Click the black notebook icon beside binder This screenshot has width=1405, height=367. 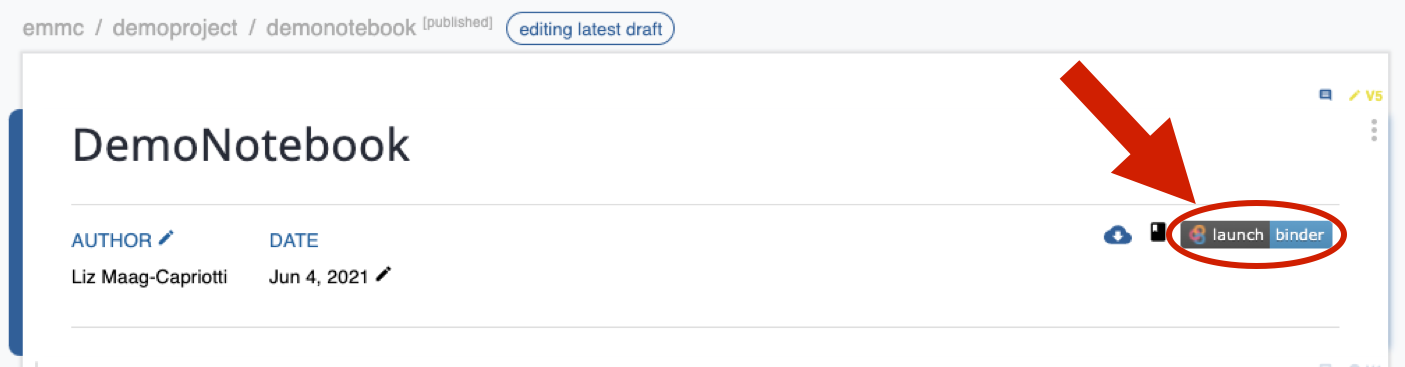tap(1158, 234)
